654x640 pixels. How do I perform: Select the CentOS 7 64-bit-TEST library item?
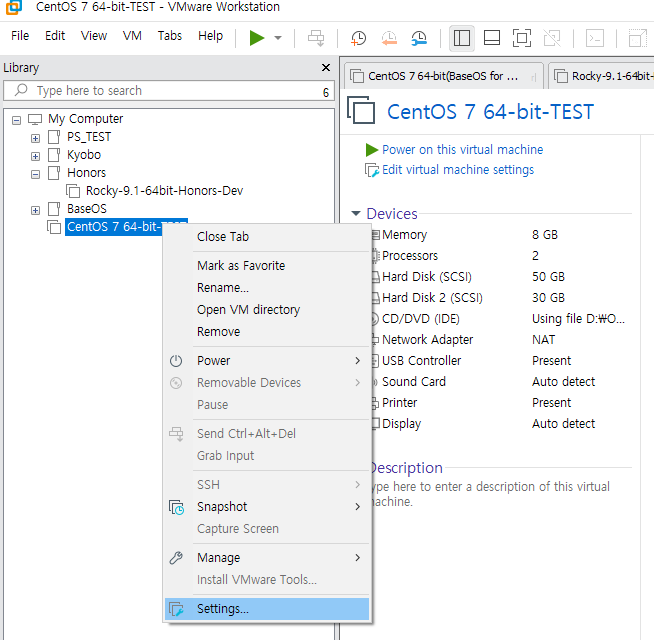113,227
